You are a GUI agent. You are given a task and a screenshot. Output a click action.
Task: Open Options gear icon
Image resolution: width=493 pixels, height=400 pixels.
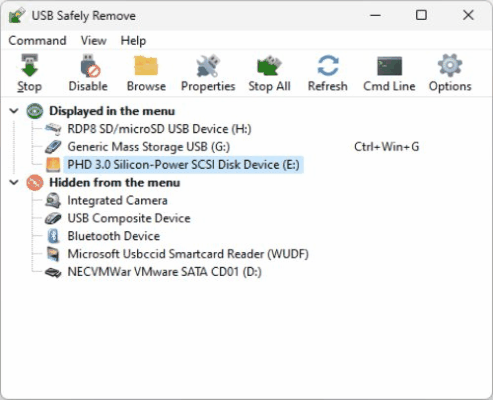coord(450,66)
